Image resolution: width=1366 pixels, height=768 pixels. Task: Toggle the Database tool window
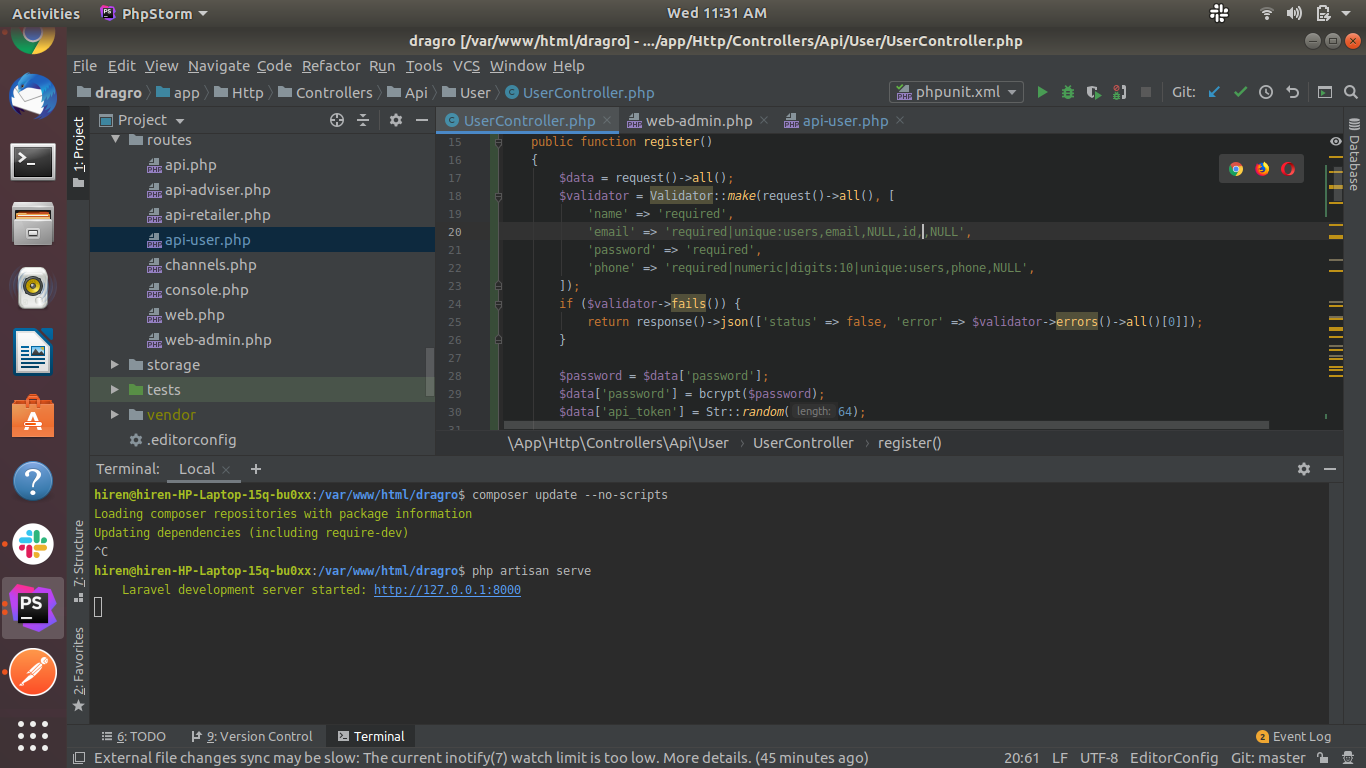click(1354, 155)
